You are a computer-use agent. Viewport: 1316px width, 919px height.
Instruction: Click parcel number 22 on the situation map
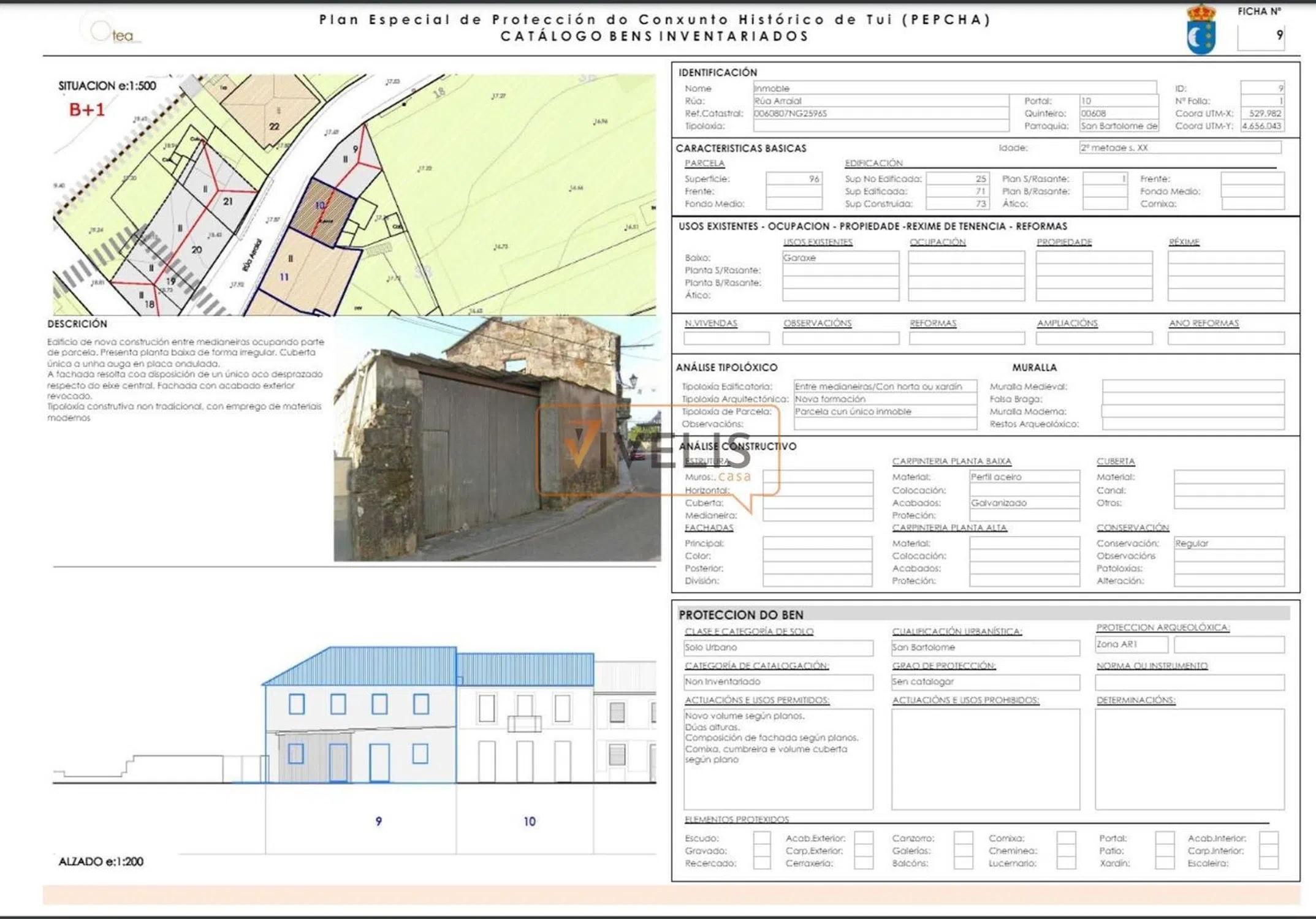[x=274, y=126]
